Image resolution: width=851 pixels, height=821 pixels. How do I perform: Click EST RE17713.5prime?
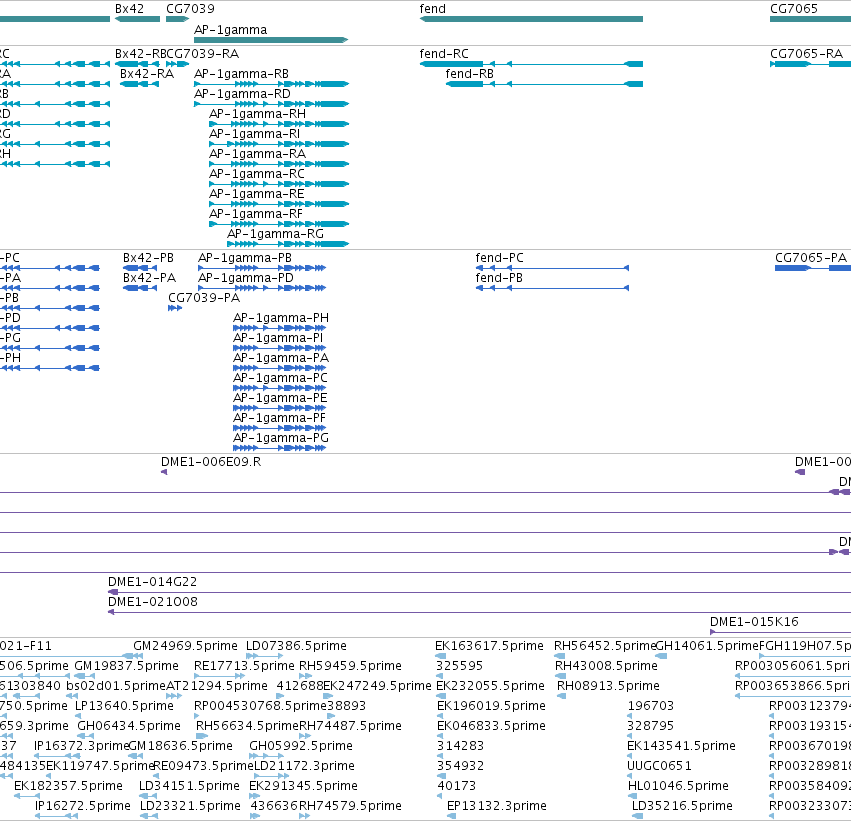[244, 666]
